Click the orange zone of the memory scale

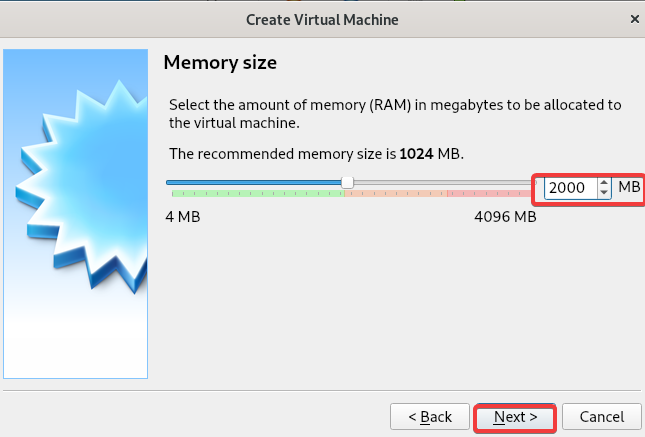396,193
